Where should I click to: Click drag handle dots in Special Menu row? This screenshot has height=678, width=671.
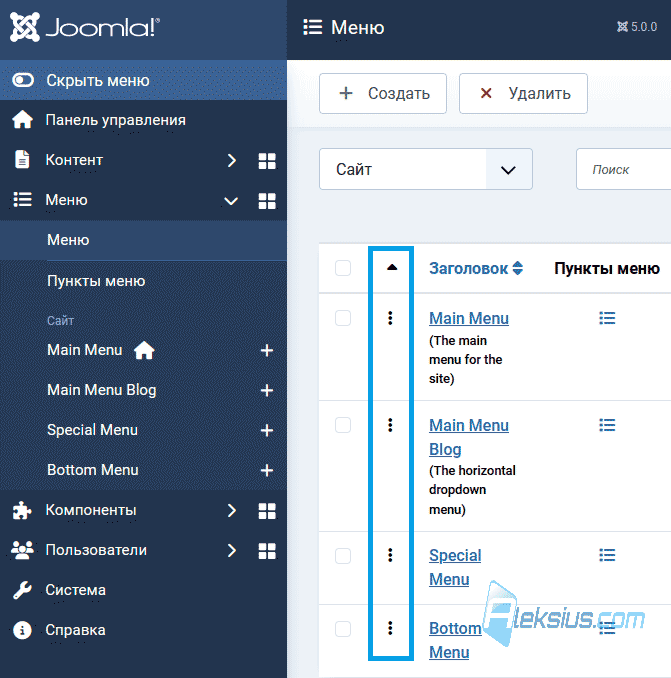390,555
